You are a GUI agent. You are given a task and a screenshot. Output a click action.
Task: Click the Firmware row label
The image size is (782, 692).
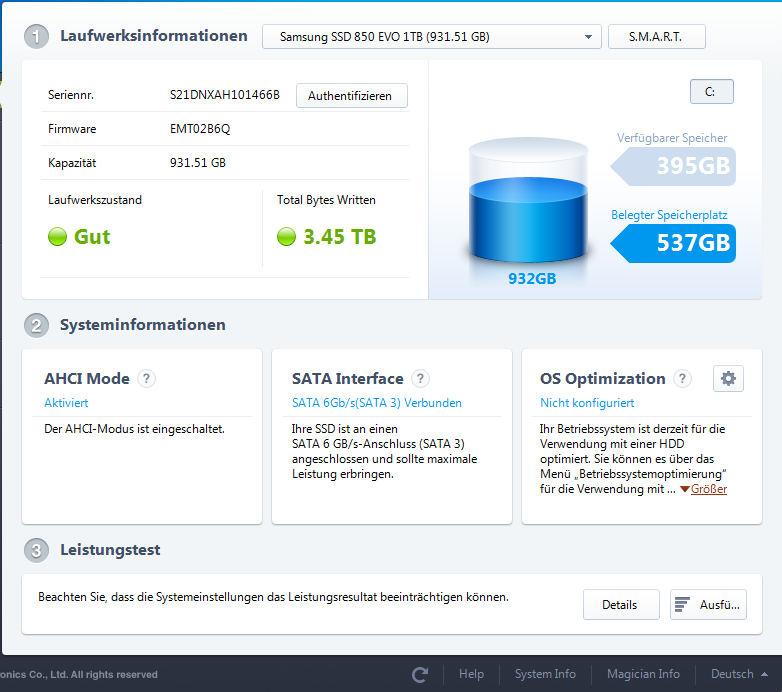72,129
